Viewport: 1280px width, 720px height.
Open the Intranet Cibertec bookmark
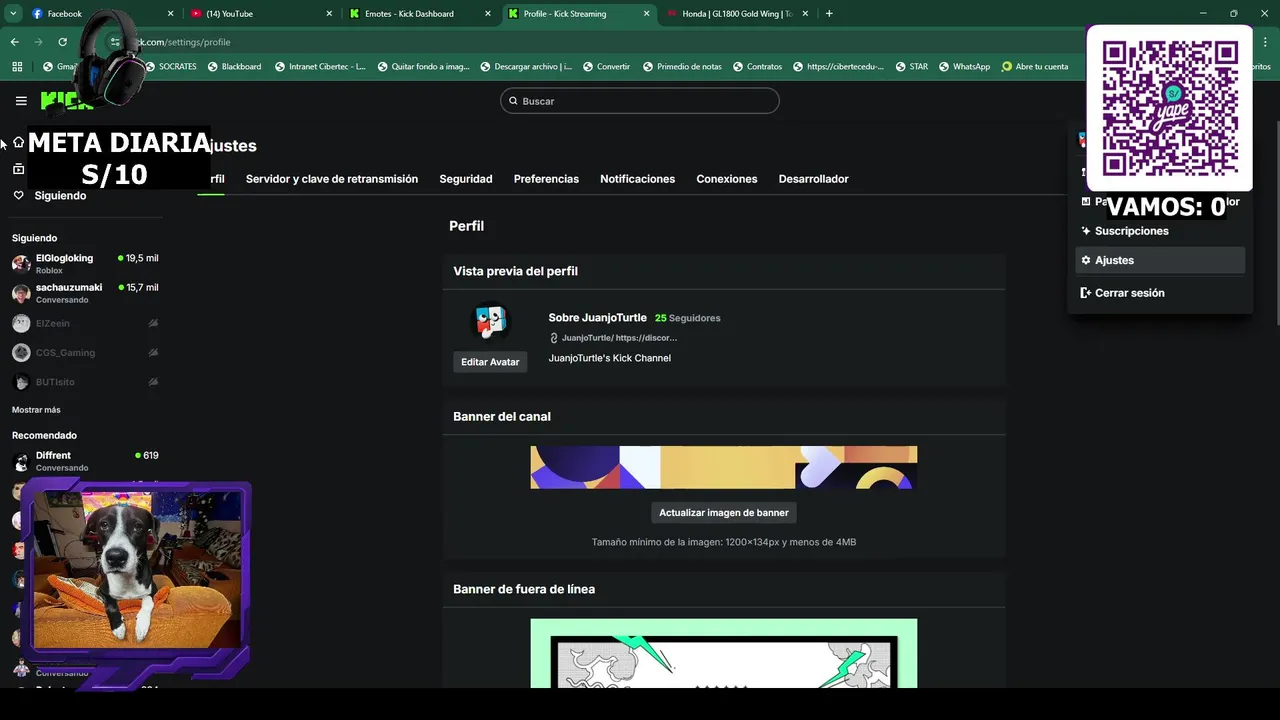[320, 66]
